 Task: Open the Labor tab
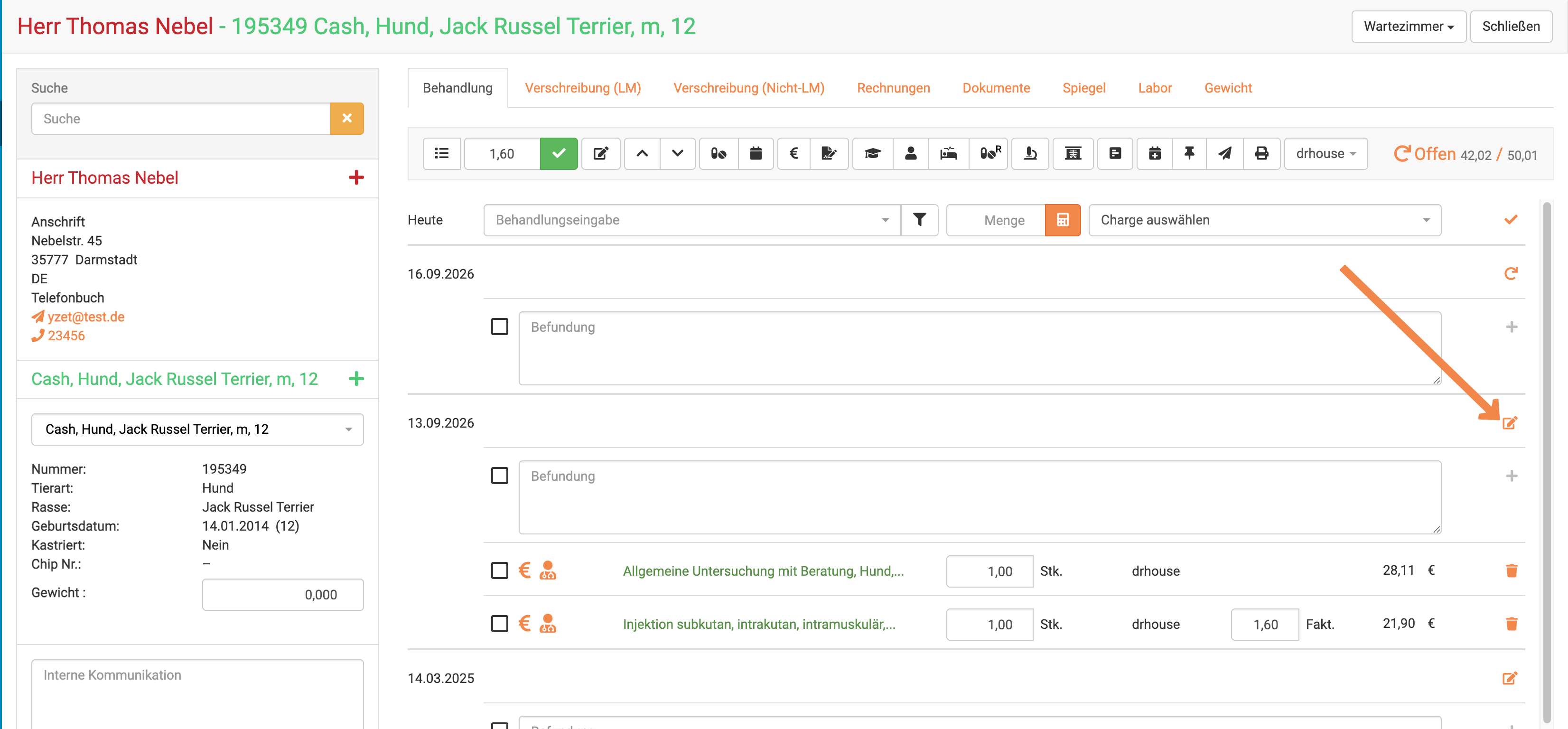tap(1155, 88)
